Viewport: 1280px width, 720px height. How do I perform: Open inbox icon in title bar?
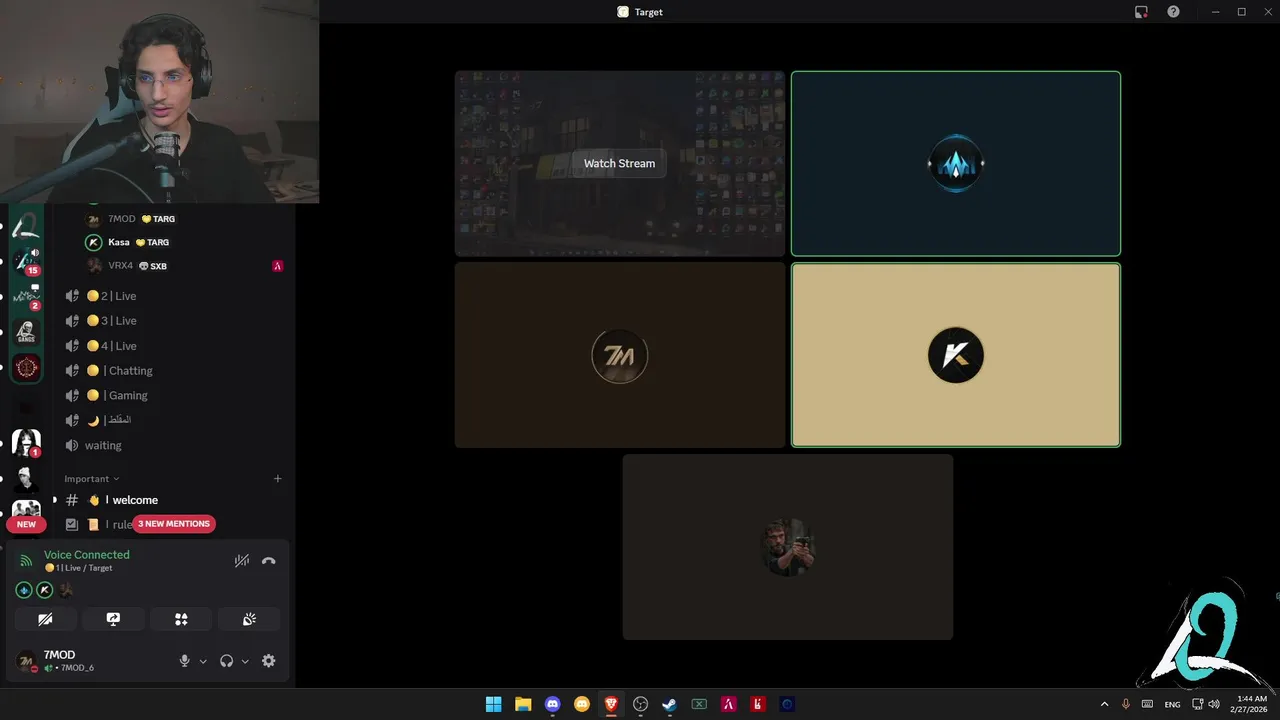(1141, 12)
